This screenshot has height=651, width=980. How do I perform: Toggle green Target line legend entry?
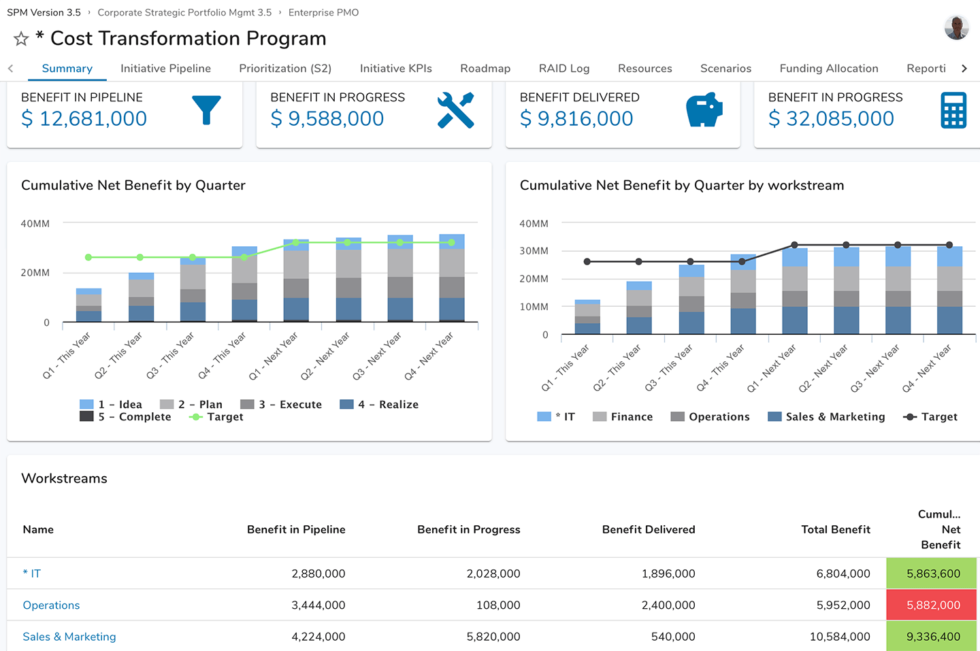pyautogui.click(x=216, y=417)
